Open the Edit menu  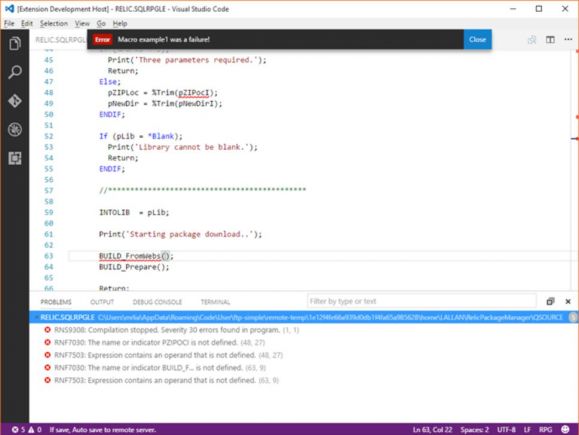(27, 24)
